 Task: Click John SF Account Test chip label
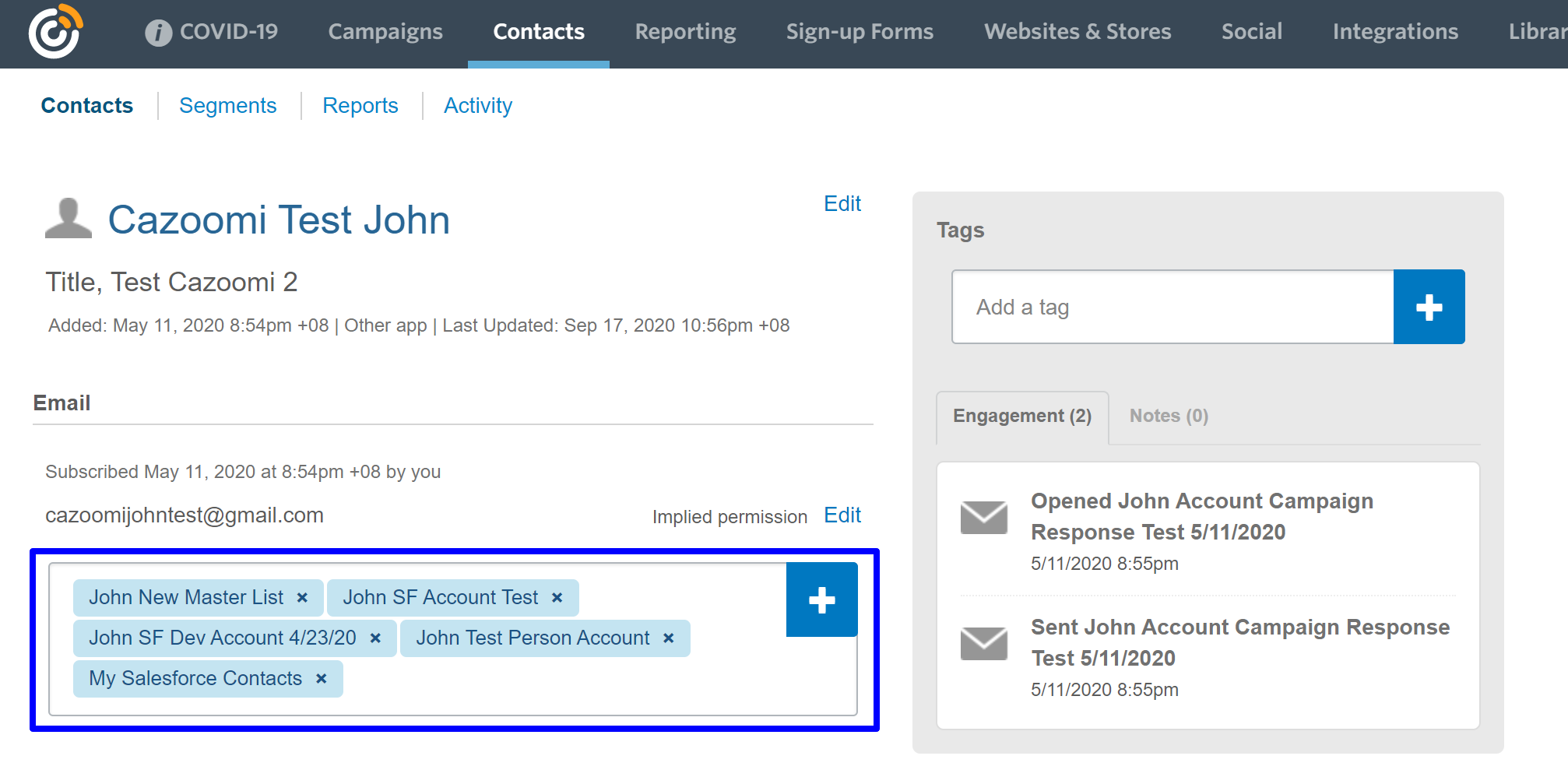click(x=441, y=598)
